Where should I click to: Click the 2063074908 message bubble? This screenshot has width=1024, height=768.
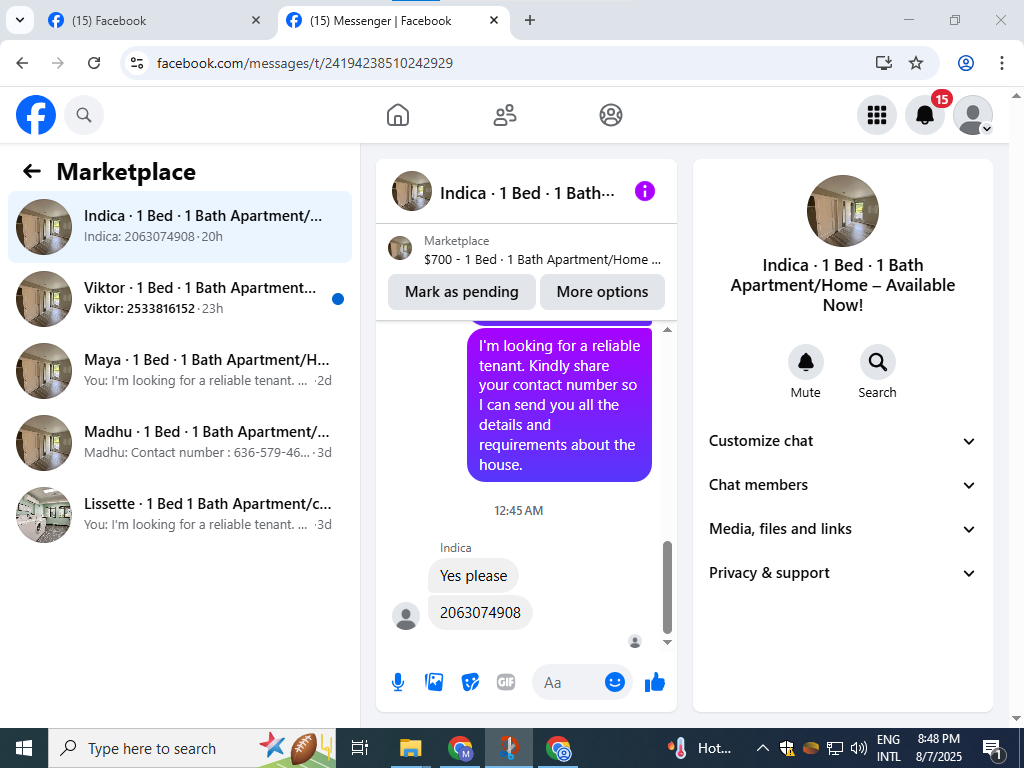[480, 613]
